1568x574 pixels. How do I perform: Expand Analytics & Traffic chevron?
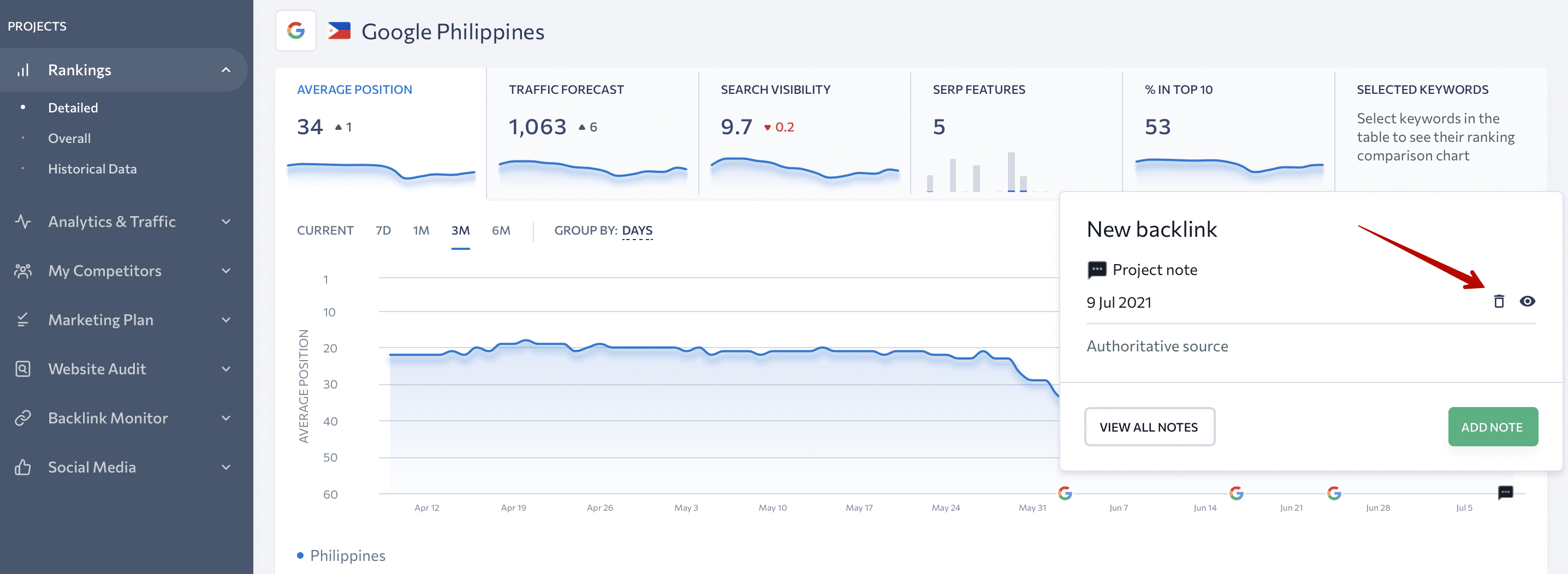226,222
